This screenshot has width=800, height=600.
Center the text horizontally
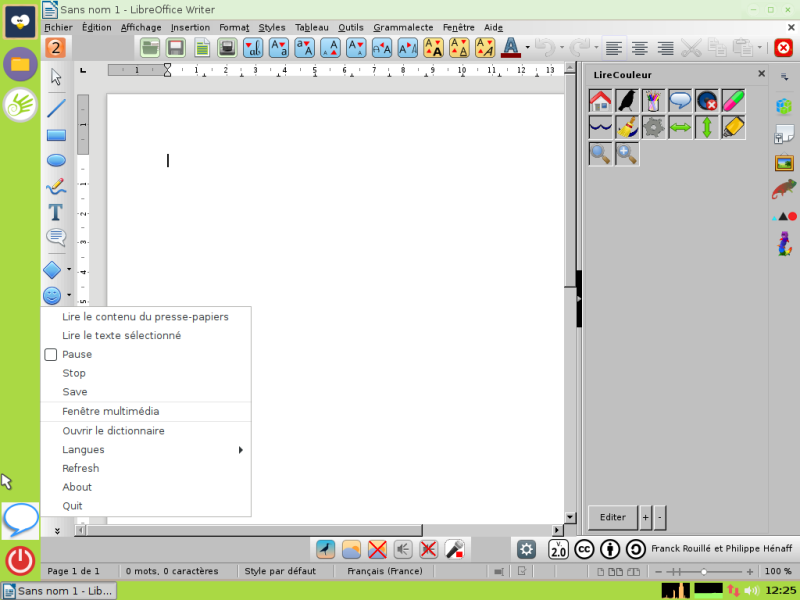click(639, 48)
